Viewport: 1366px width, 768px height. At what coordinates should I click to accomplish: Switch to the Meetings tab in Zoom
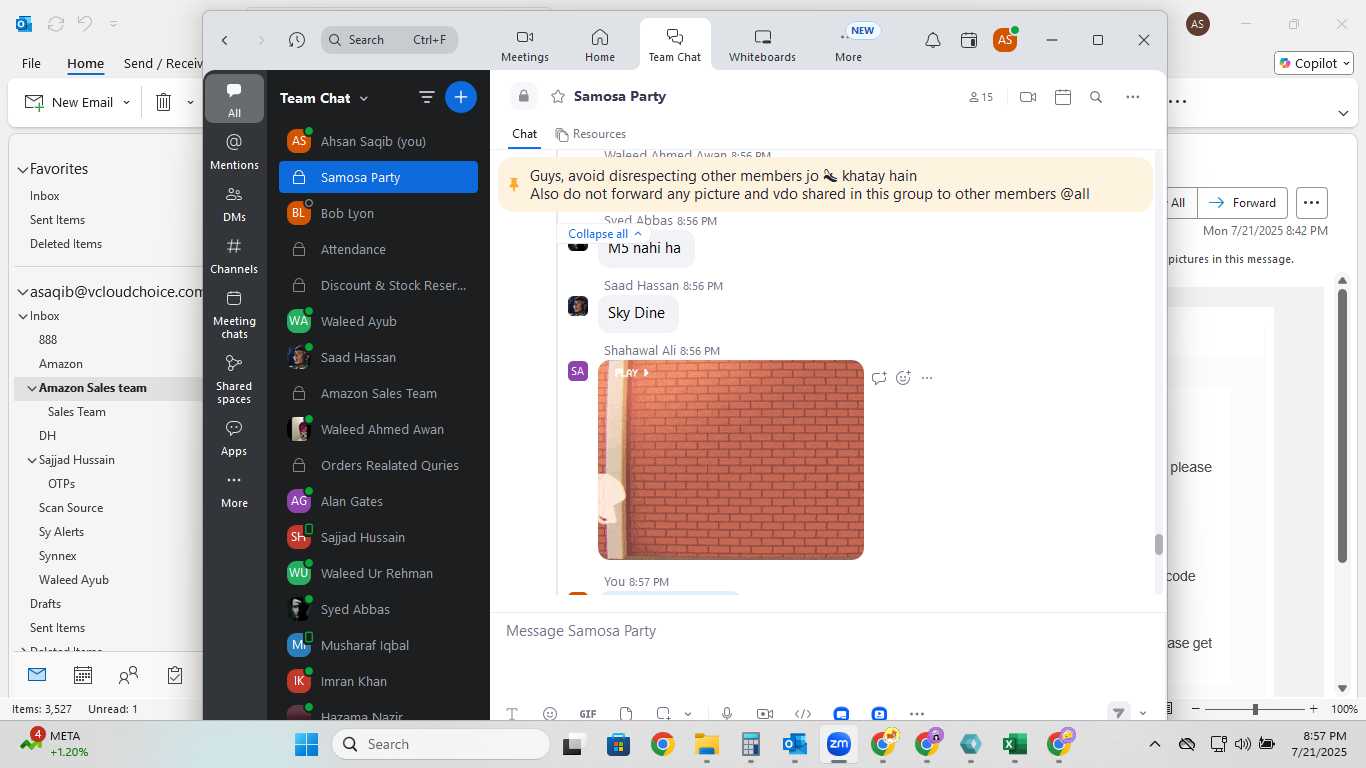(525, 46)
